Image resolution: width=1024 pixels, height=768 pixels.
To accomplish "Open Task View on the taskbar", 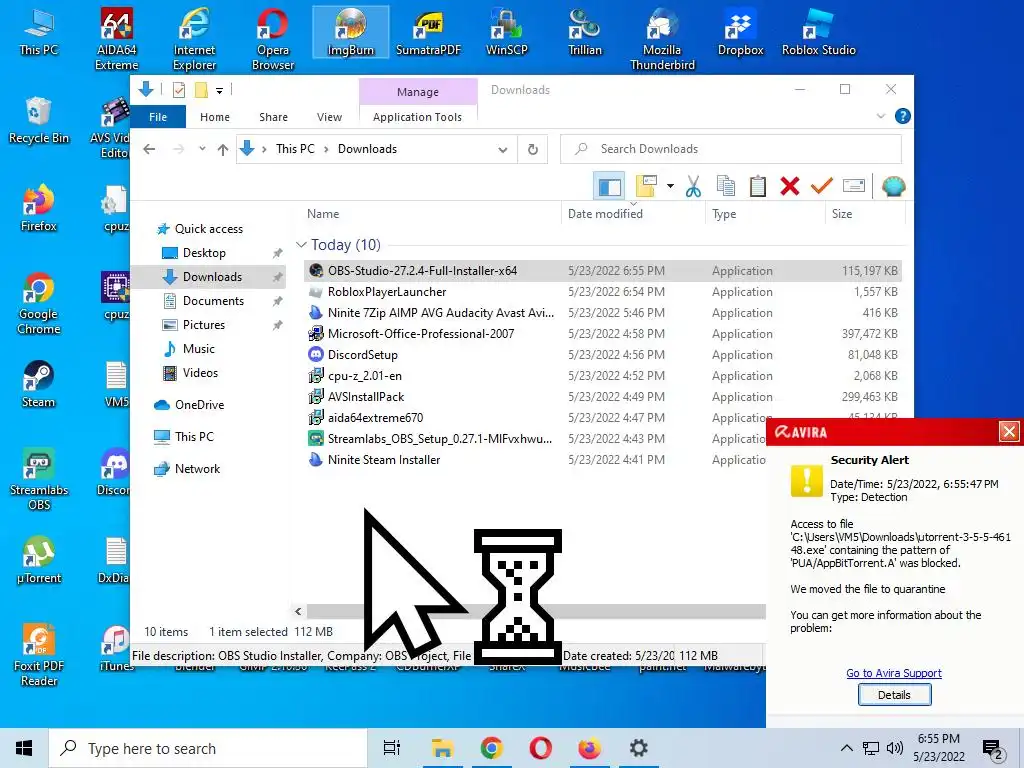I will (392, 748).
